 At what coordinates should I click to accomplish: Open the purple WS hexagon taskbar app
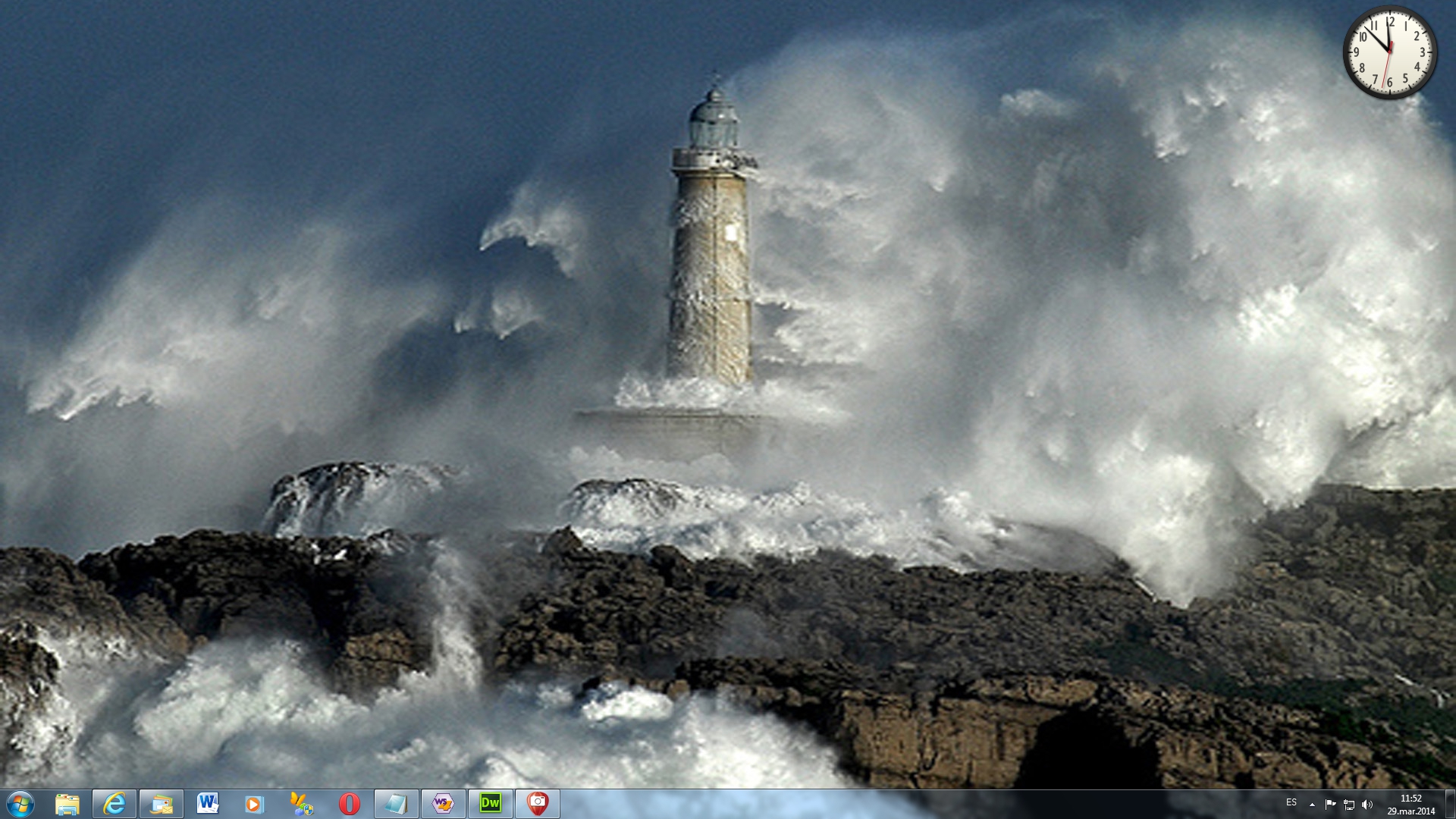pos(443,804)
